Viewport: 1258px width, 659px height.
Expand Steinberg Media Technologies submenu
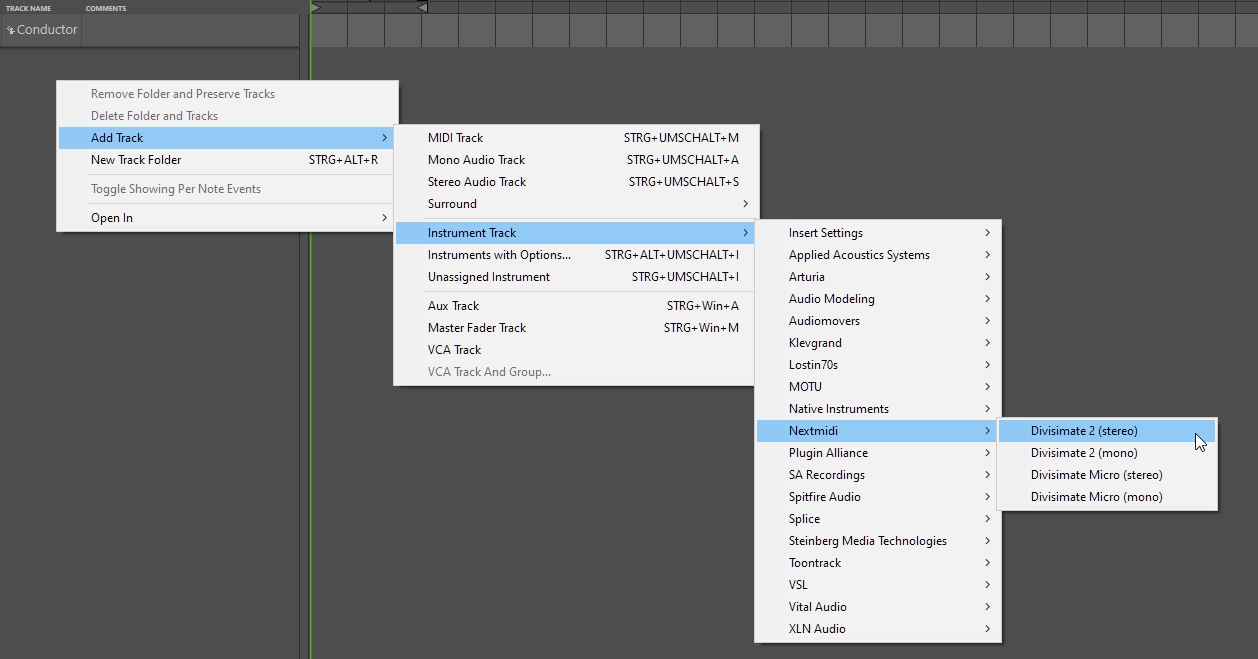878,541
